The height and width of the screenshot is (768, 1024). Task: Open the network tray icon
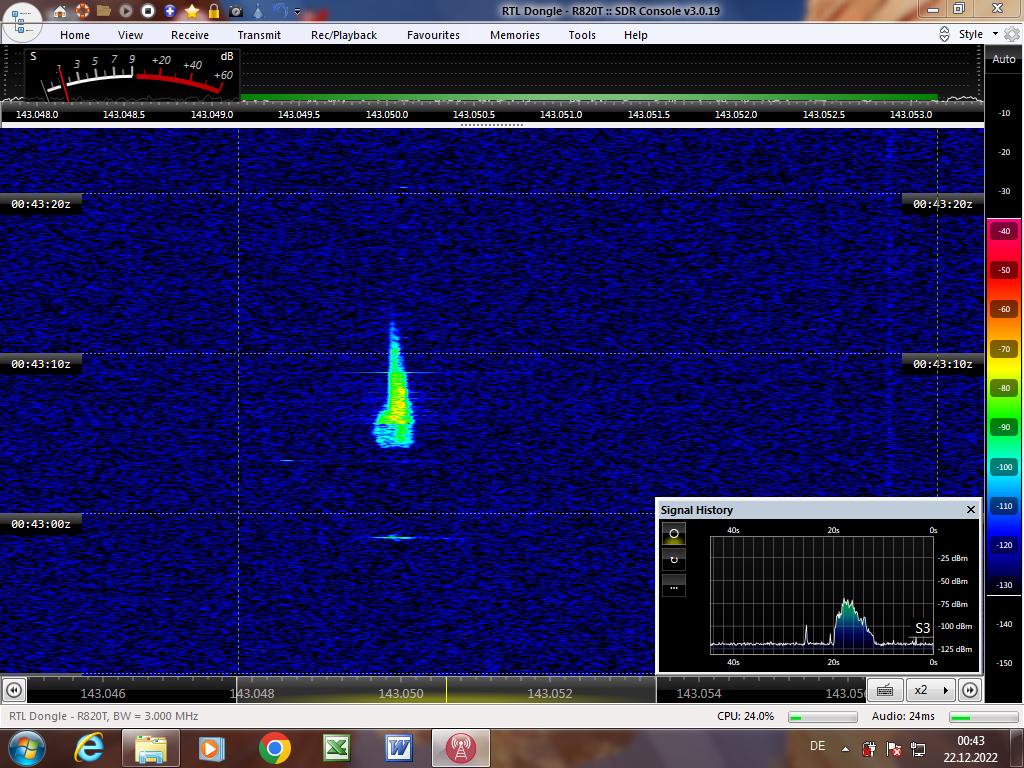click(x=918, y=749)
